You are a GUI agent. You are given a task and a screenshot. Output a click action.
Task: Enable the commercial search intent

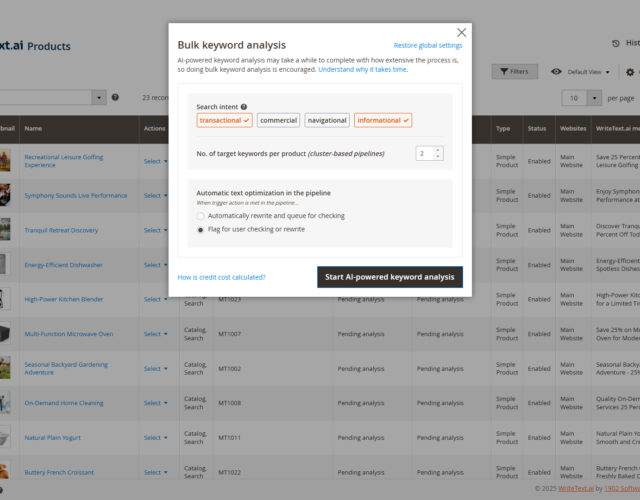(278, 120)
